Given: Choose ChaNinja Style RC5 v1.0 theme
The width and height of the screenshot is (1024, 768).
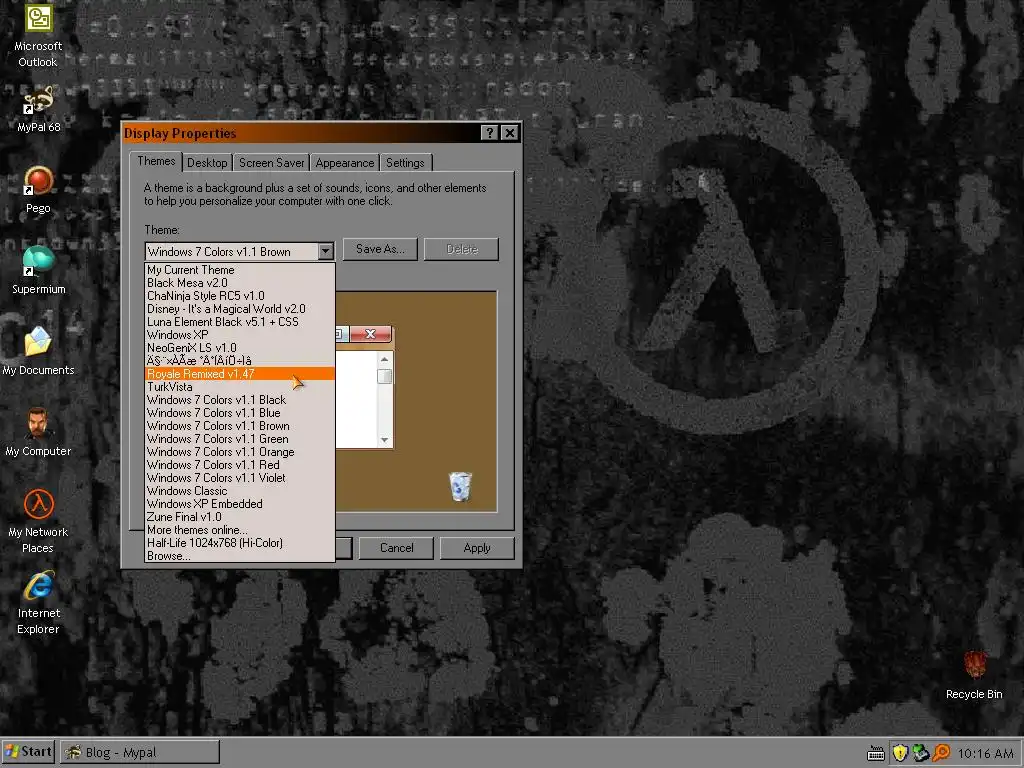Looking at the screenshot, I should (240, 296).
